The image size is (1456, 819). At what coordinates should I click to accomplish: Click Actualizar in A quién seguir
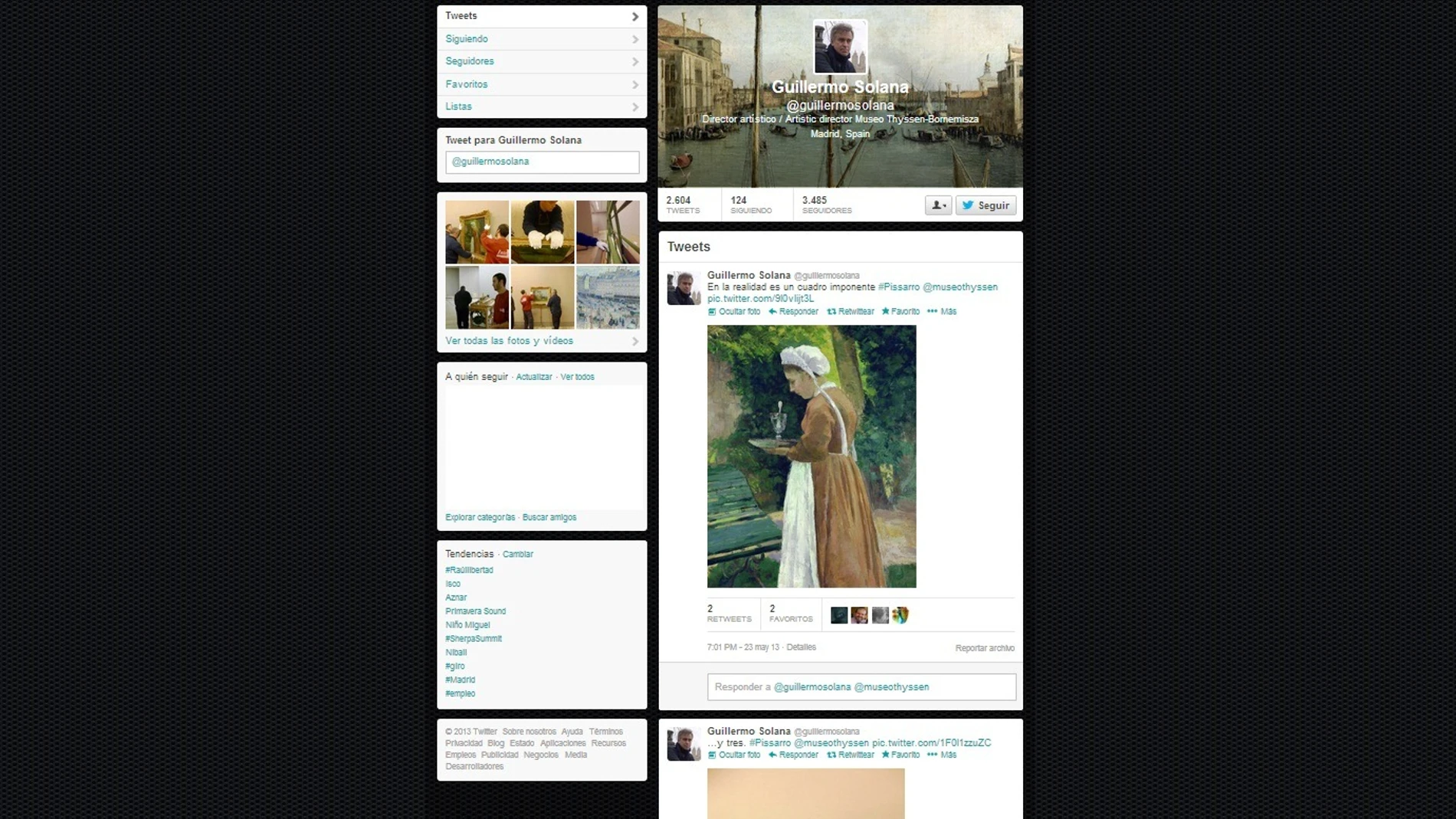pos(533,377)
